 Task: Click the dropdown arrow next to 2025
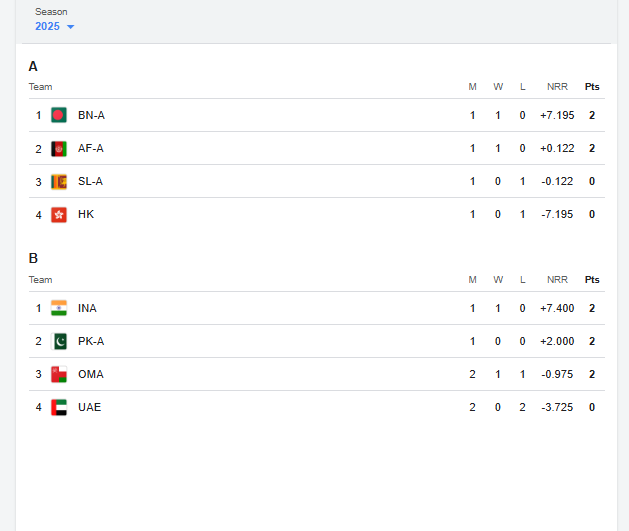tap(70, 27)
